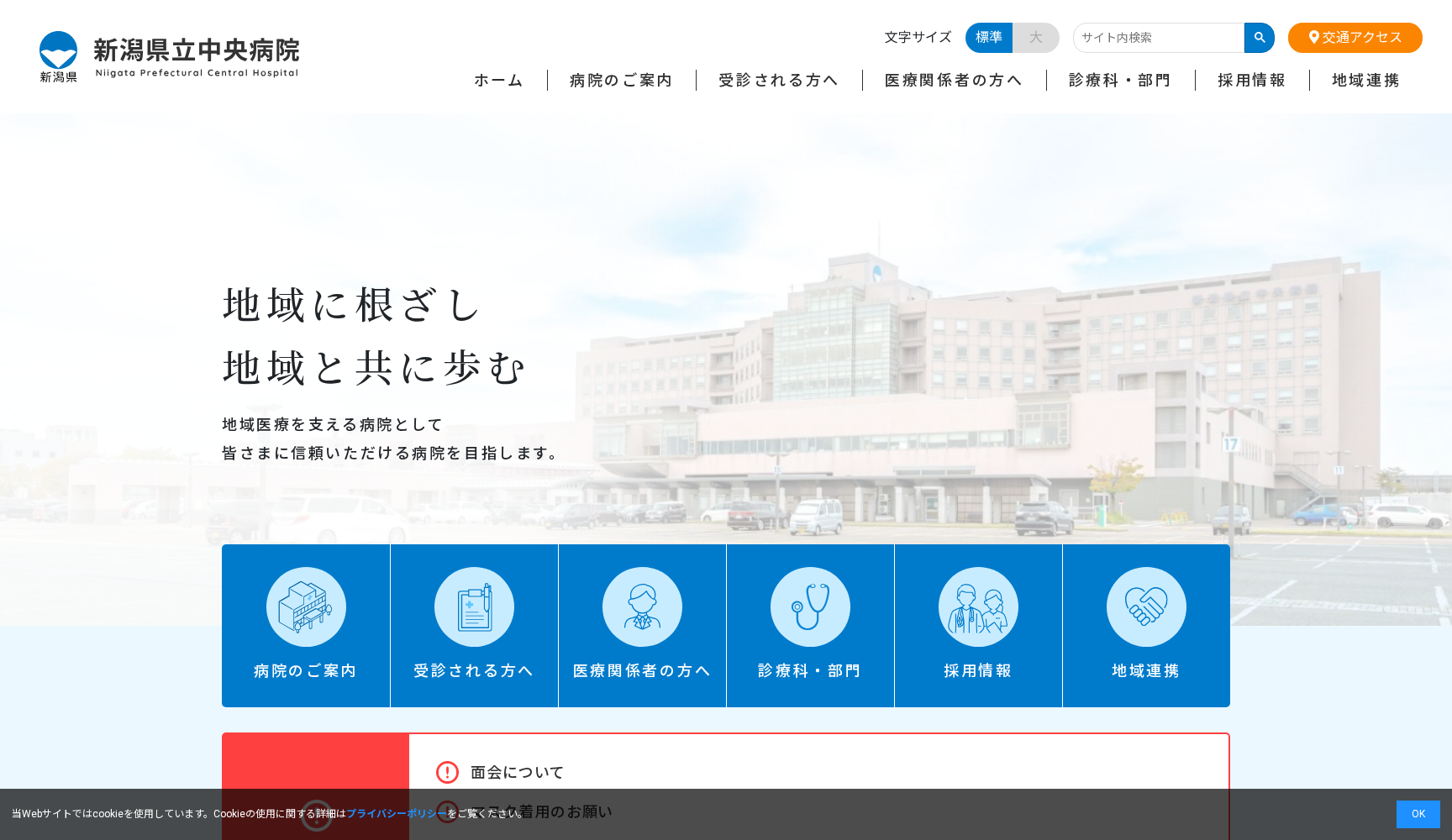This screenshot has width=1452, height=840.
Task: Dismiss cookie notice with OK button
Action: coord(1418,813)
